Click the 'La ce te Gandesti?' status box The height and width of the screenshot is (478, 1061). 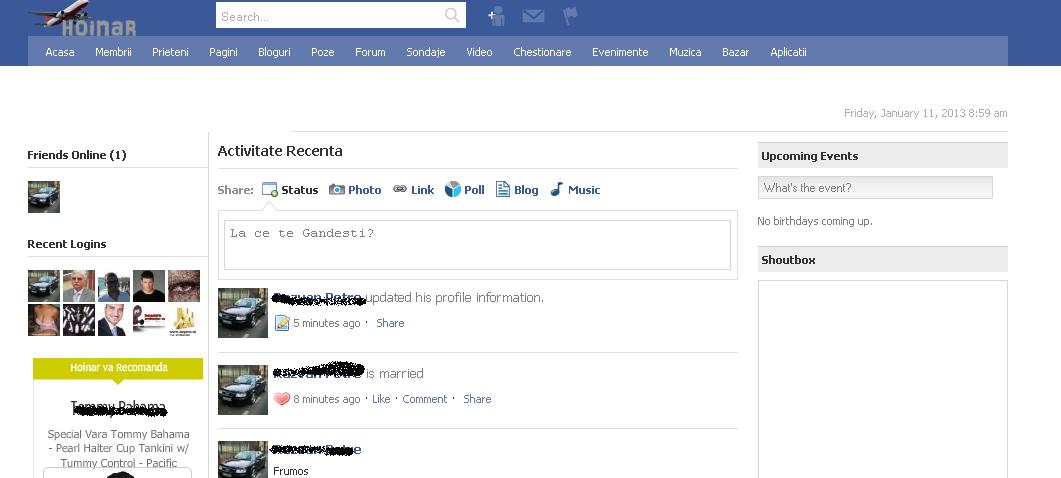[477, 244]
